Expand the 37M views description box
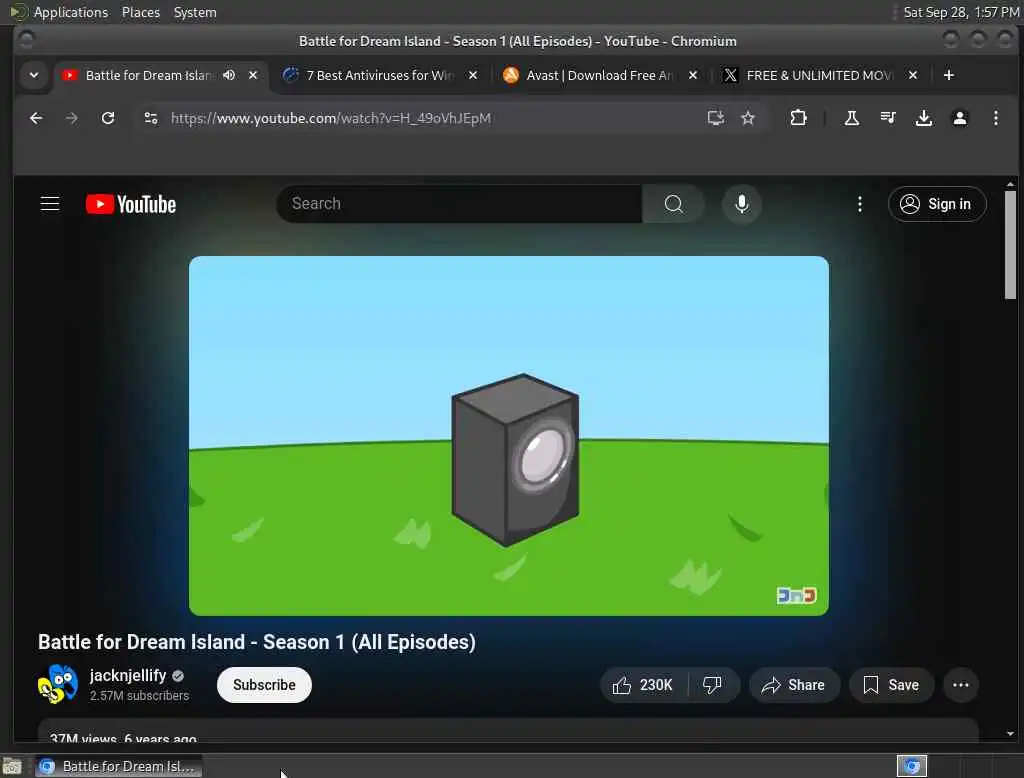Screen dimensions: 1024x778 pos(508,731)
